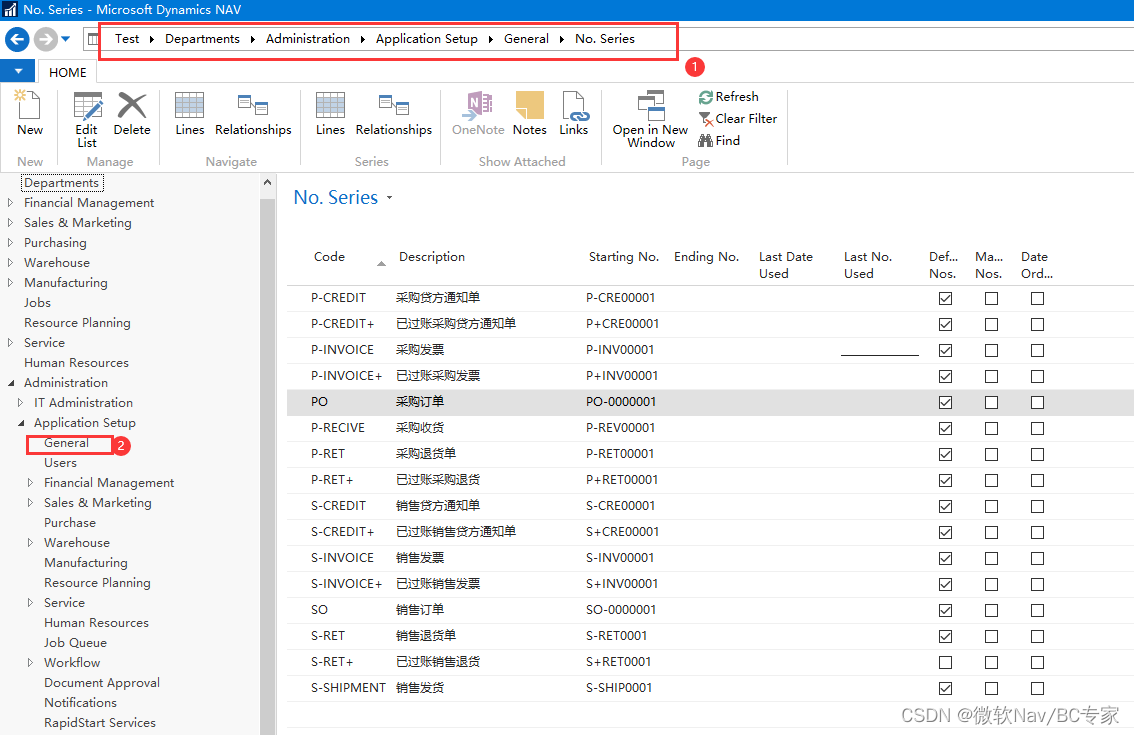Open General under Application Setup
This screenshot has width=1134, height=735.
click(67, 443)
